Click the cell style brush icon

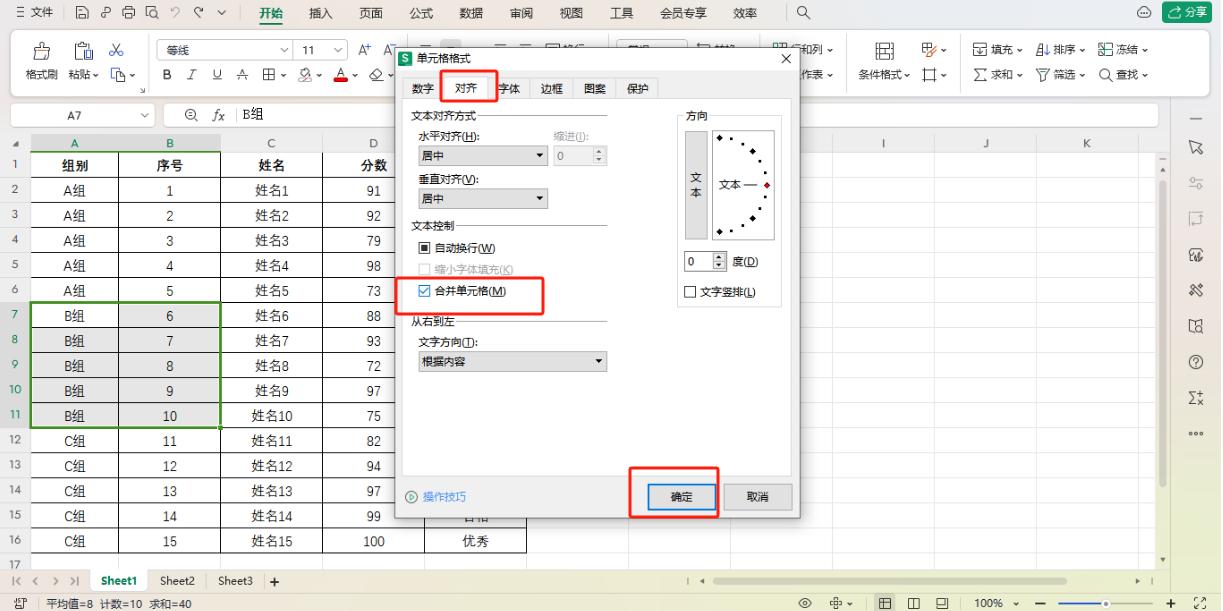coord(927,50)
